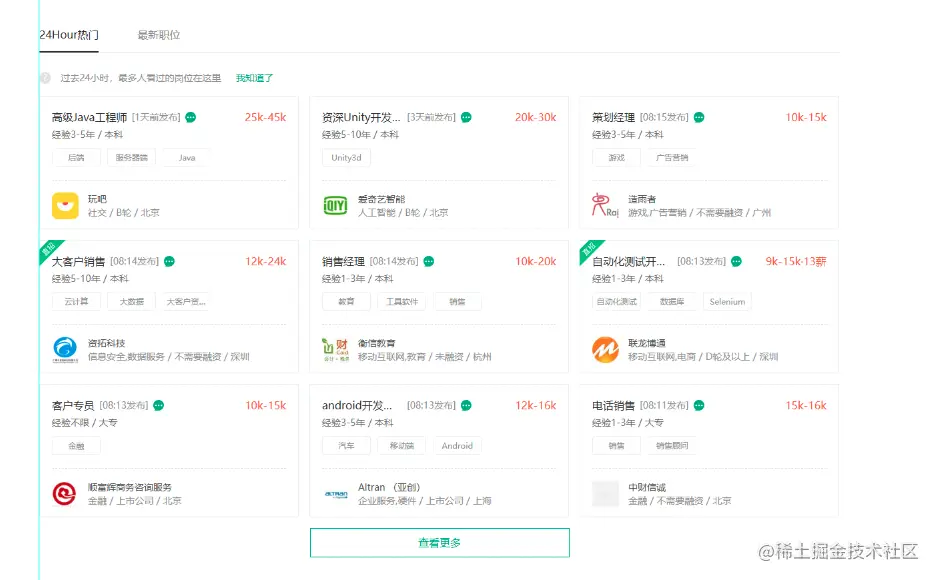Select the Unity3d tag
The image size is (937, 580).
[x=346, y=158]
